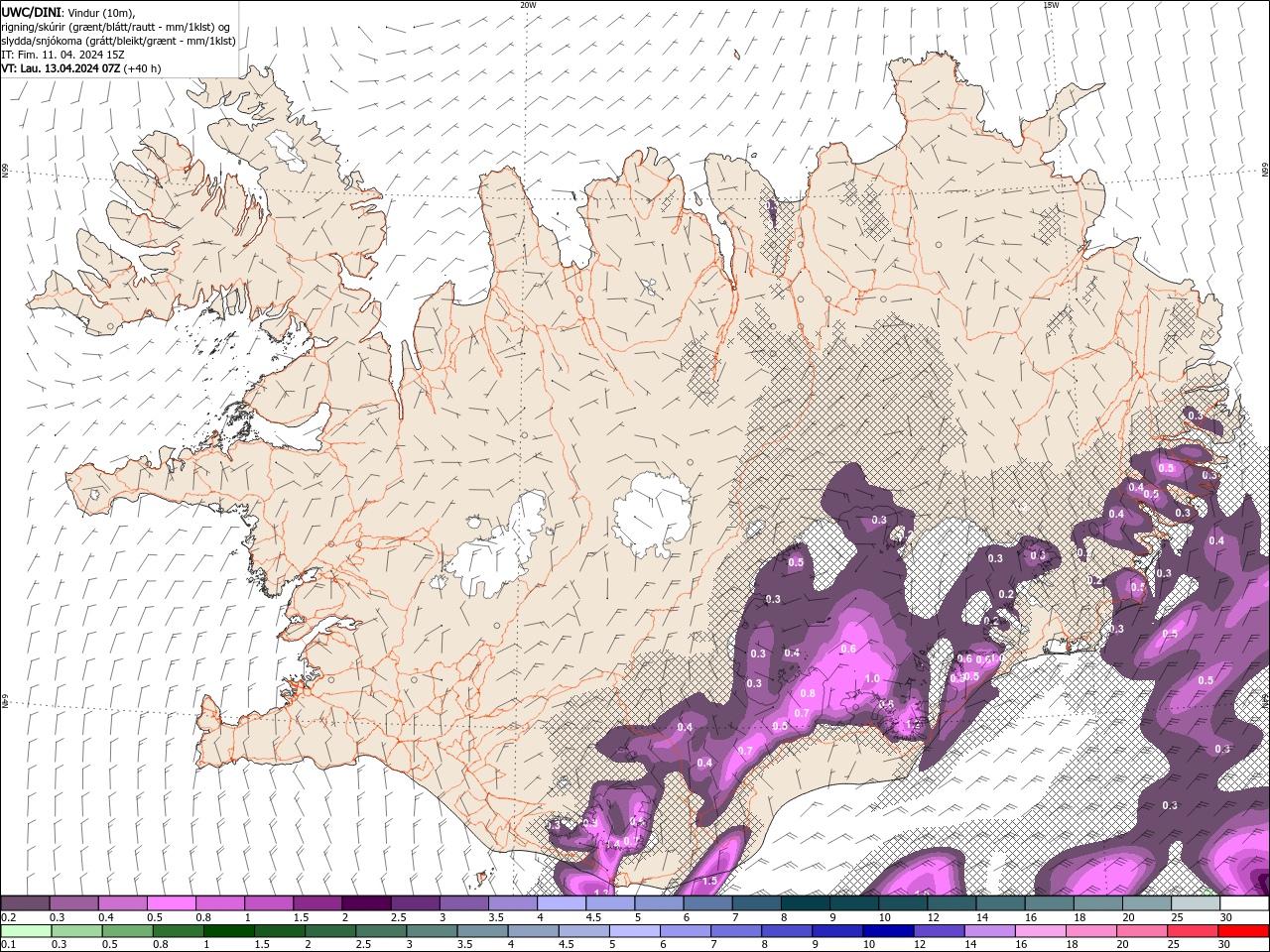This screenshot has width=1270, height=952.
Task: Click the '15W' longitude label
Action: click(1051, 5)
